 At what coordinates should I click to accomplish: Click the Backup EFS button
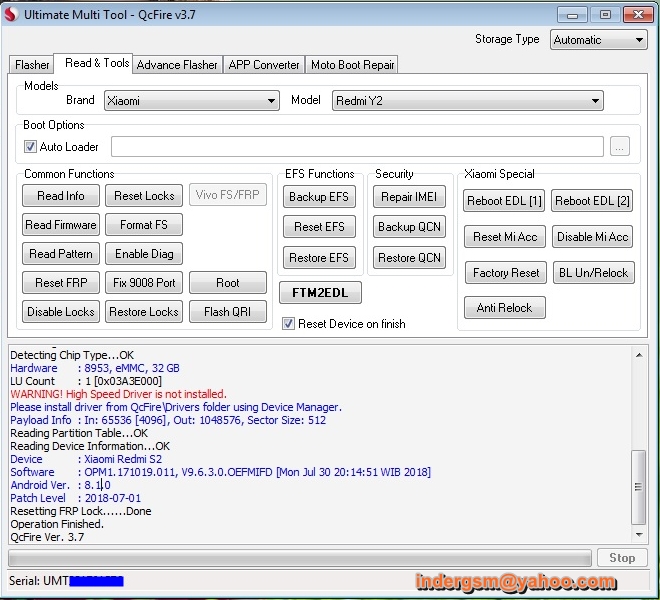pyautogui.click(x=319, y=197)
